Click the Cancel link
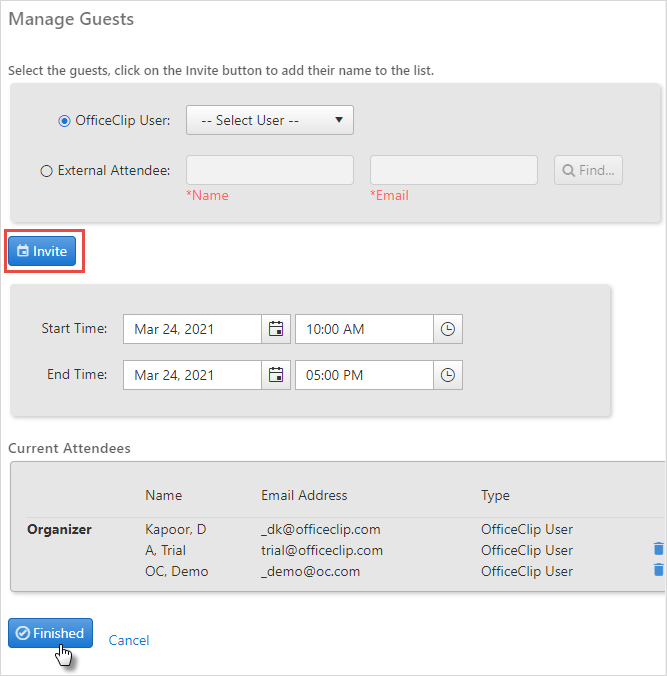The width and height of the screenshot is (667, 676). tap(129, 640)
